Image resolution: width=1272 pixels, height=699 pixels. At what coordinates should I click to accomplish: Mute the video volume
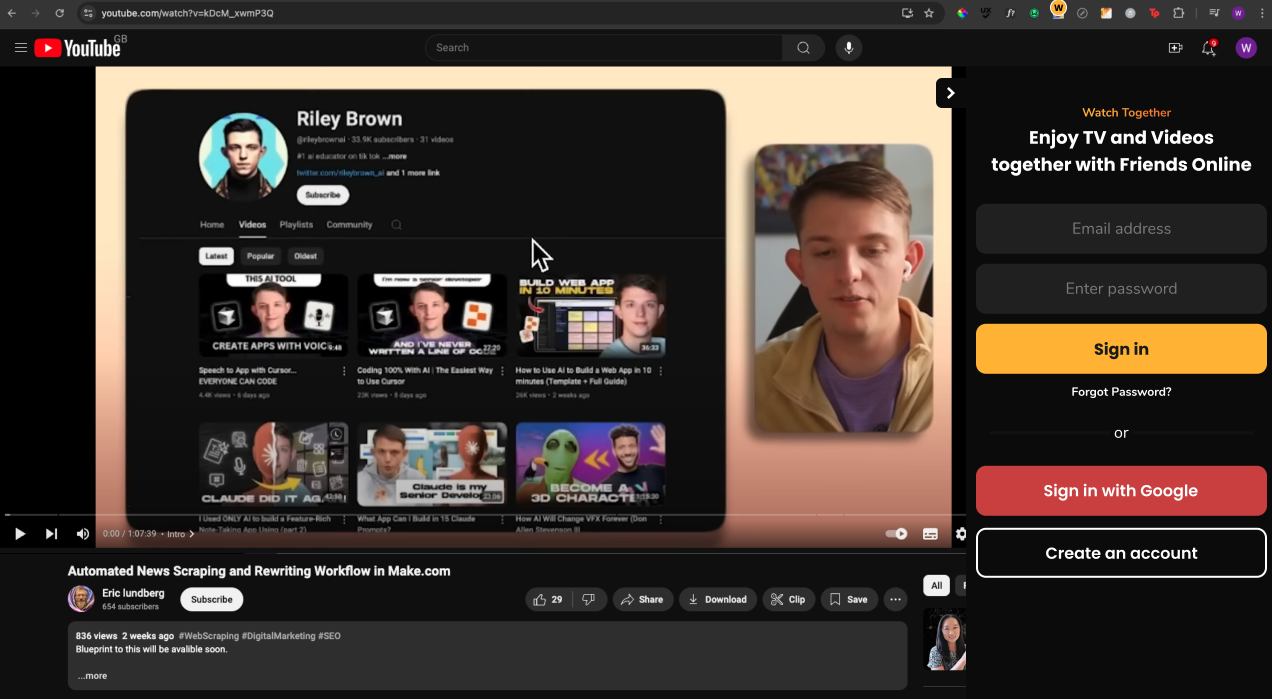pyautogui.click(x=83, y=534)
